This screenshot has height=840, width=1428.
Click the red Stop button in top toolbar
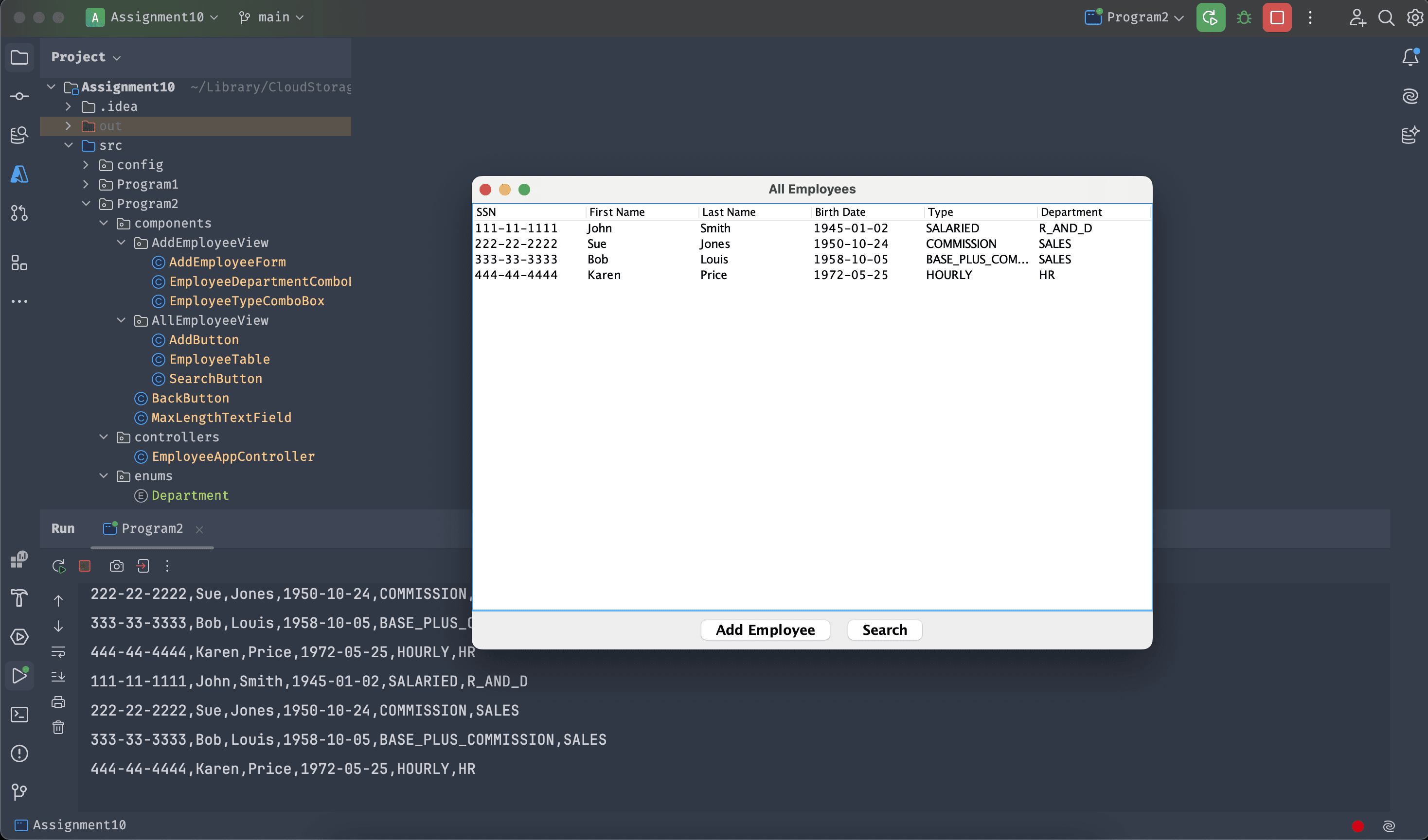point(1277,17)
